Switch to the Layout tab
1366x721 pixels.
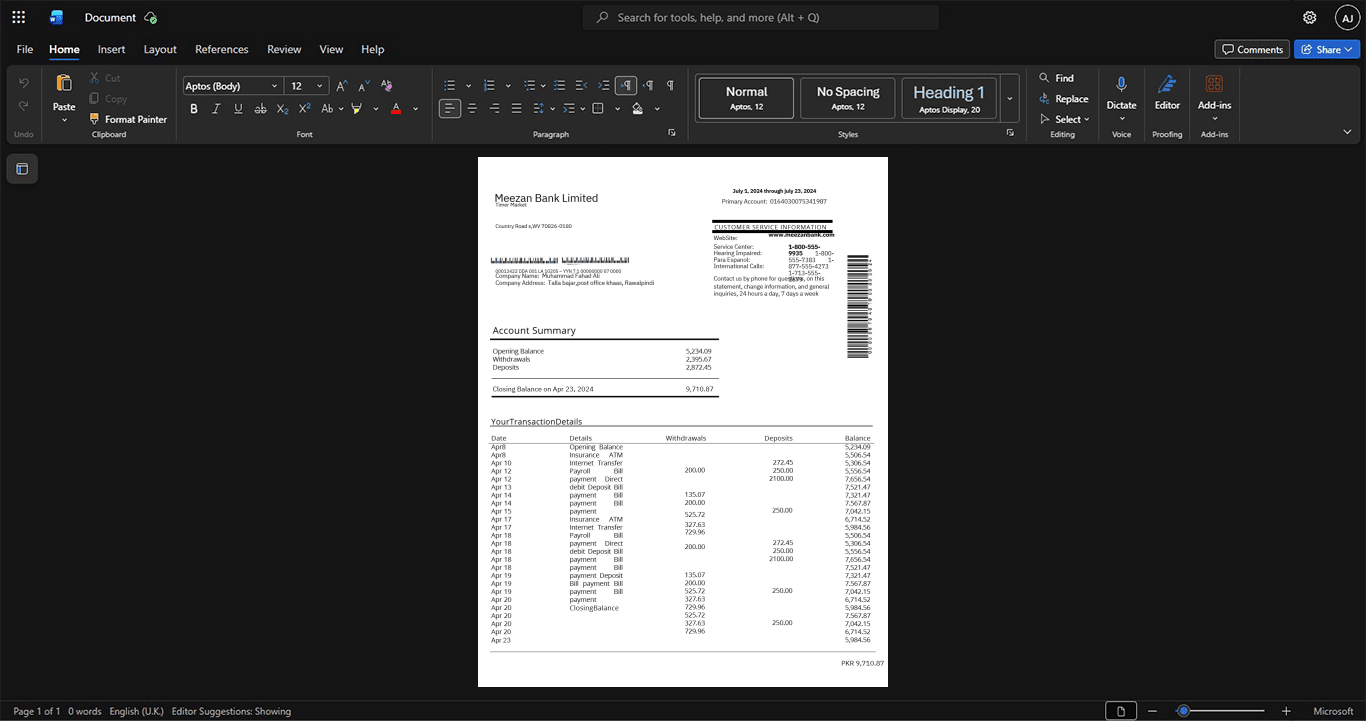160,49
